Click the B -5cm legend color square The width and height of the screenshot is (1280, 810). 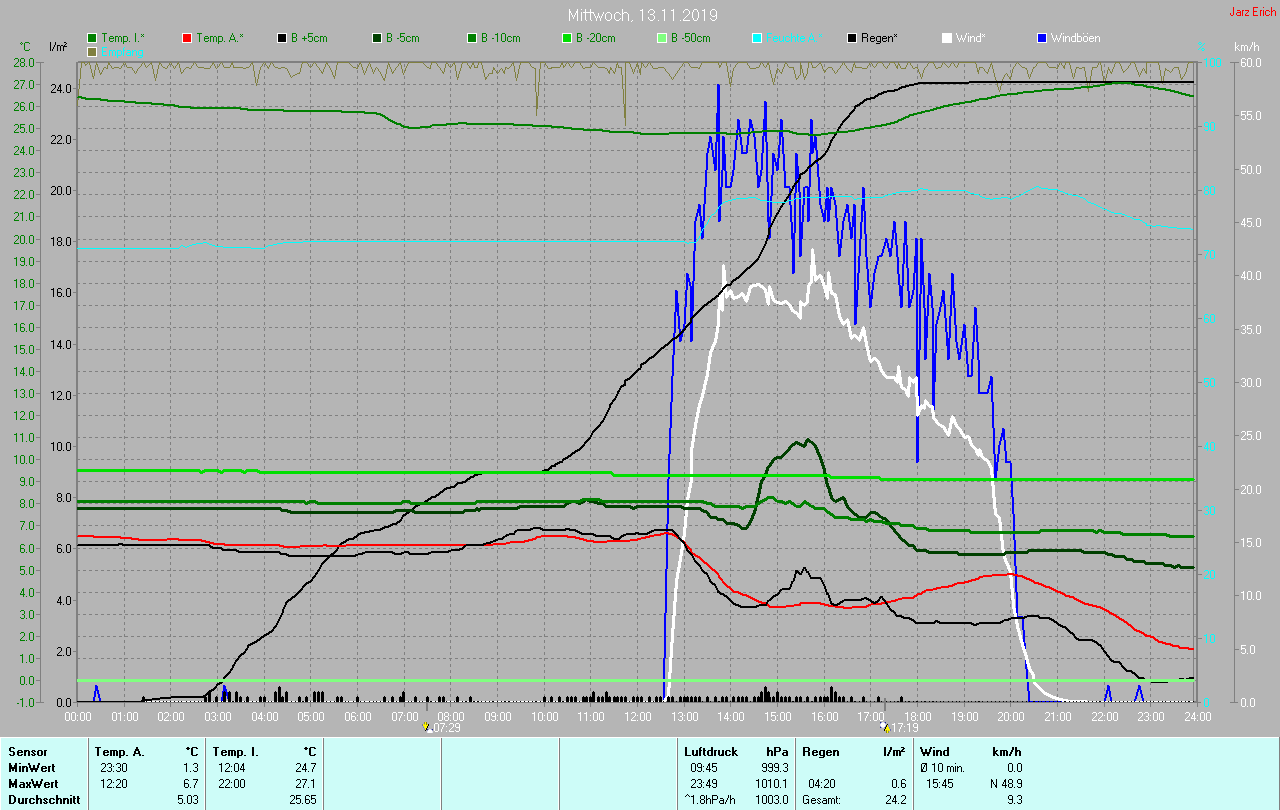(377, 38)
